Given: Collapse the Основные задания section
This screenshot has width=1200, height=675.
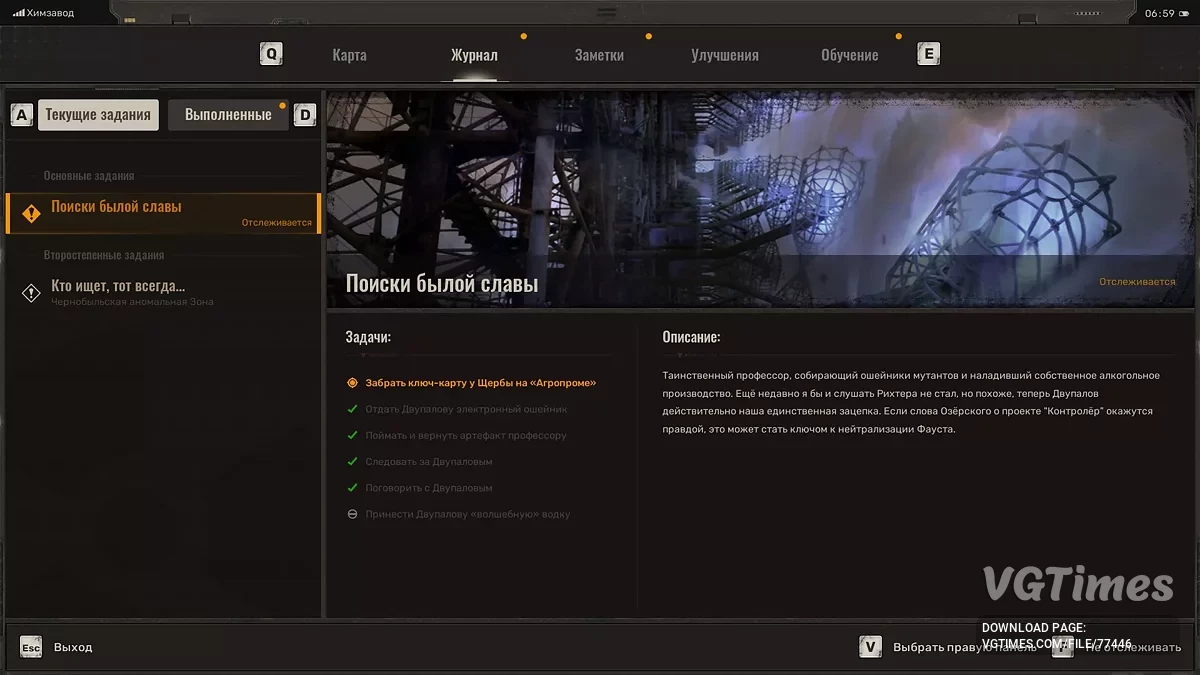Looking at the screenshot, I should (x=88, y=176).
